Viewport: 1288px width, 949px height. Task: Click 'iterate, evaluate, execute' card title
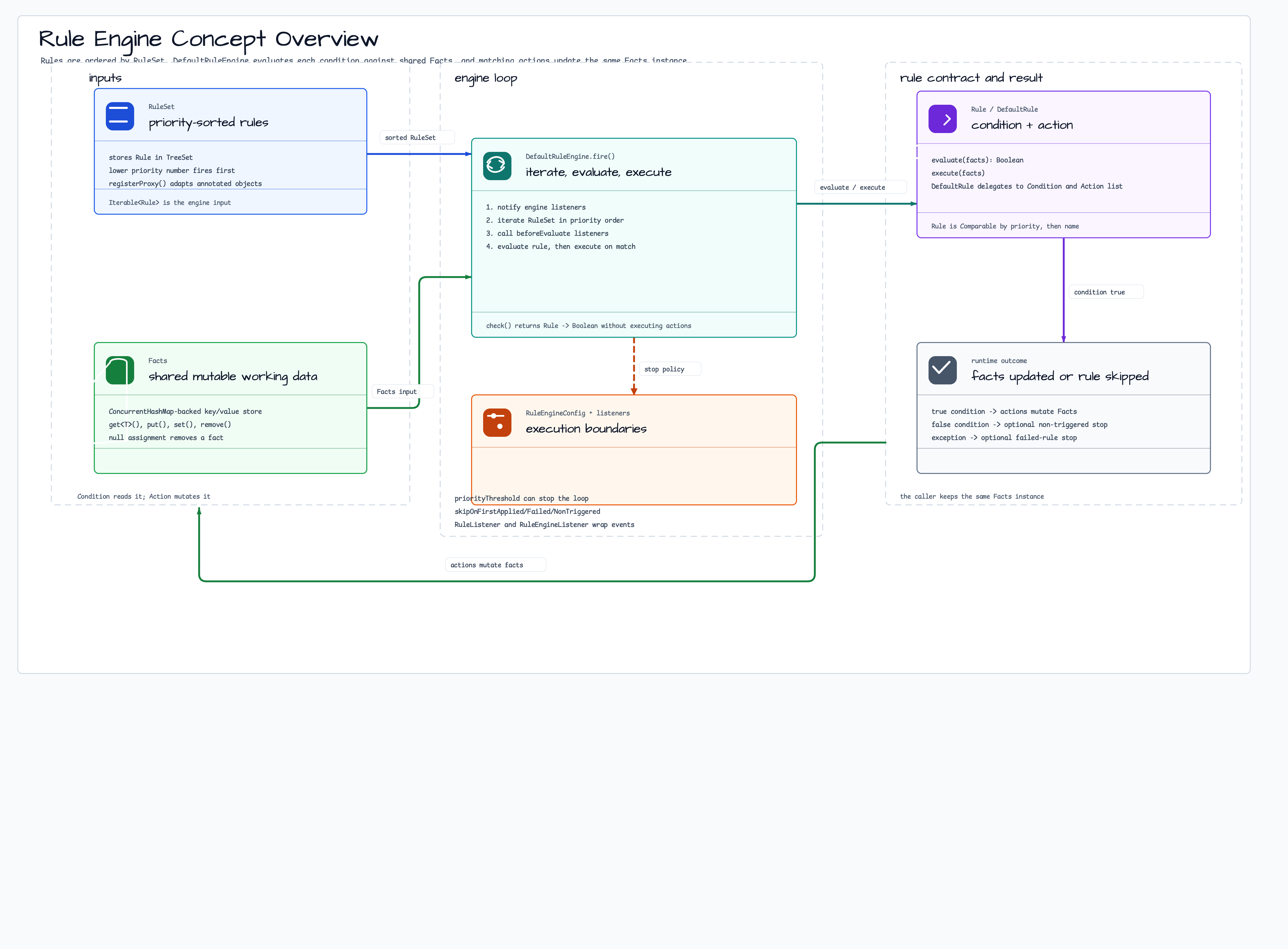point(598,172)
